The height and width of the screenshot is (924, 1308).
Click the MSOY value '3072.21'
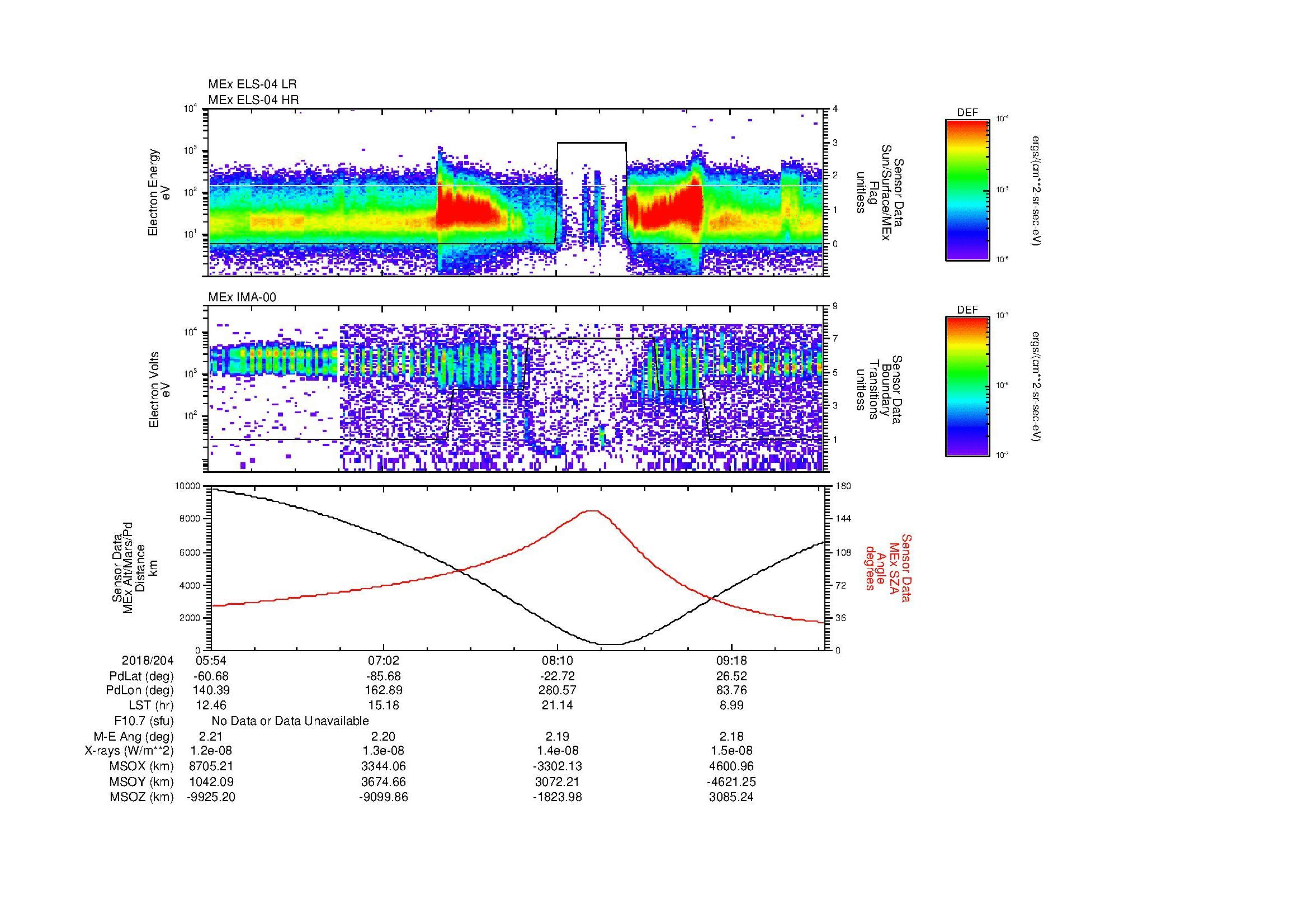pos(557,781)
